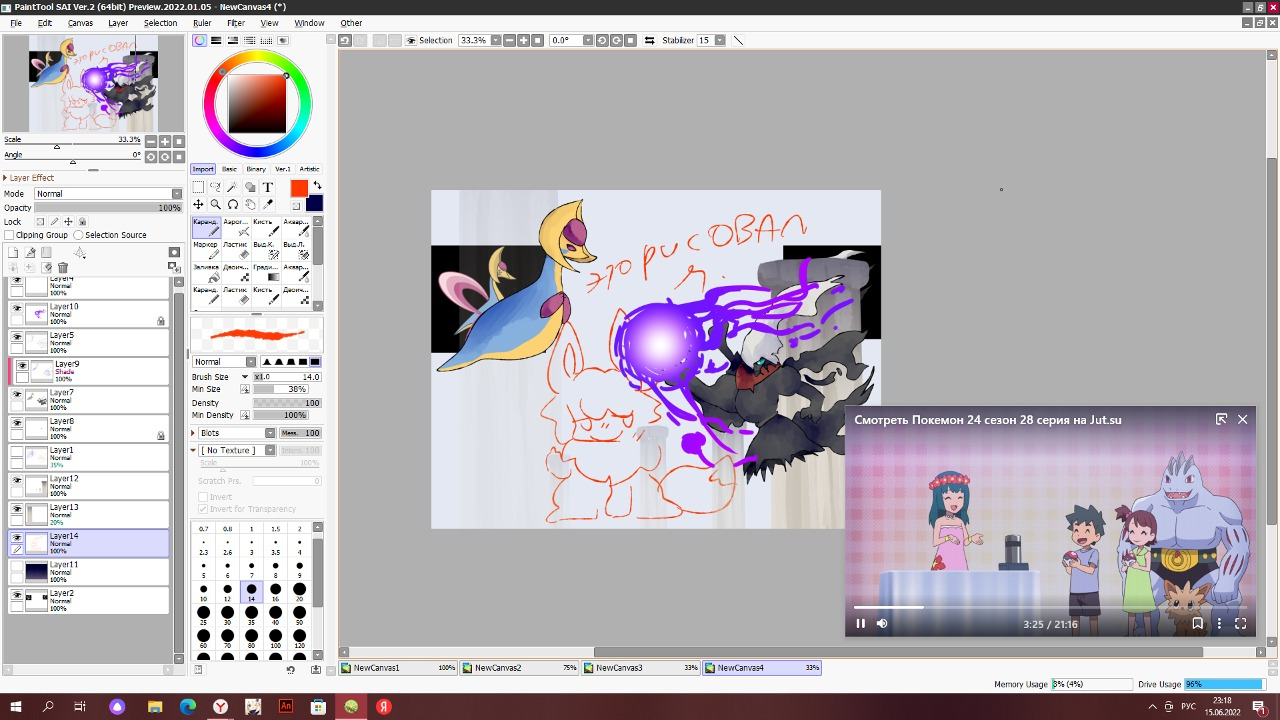Image resolution: width=1280 pixels, height=720 pixels.
Task: Show the swatches panel
Action: click(267, 40)
